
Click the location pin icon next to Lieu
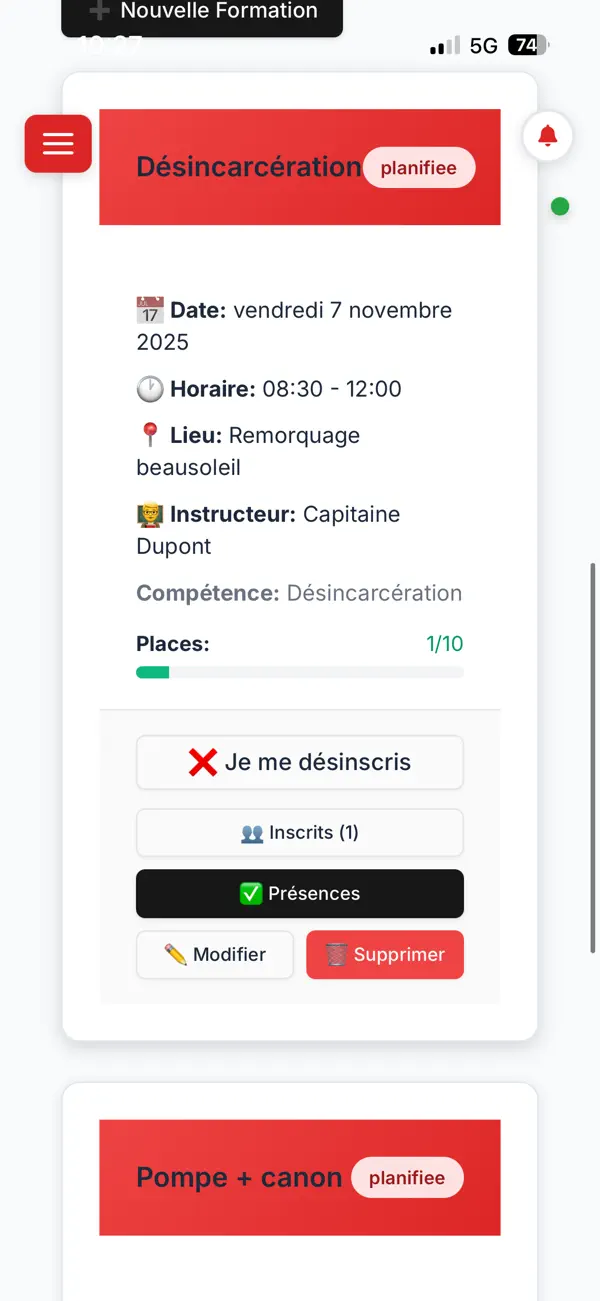click(x=147, y=434)
